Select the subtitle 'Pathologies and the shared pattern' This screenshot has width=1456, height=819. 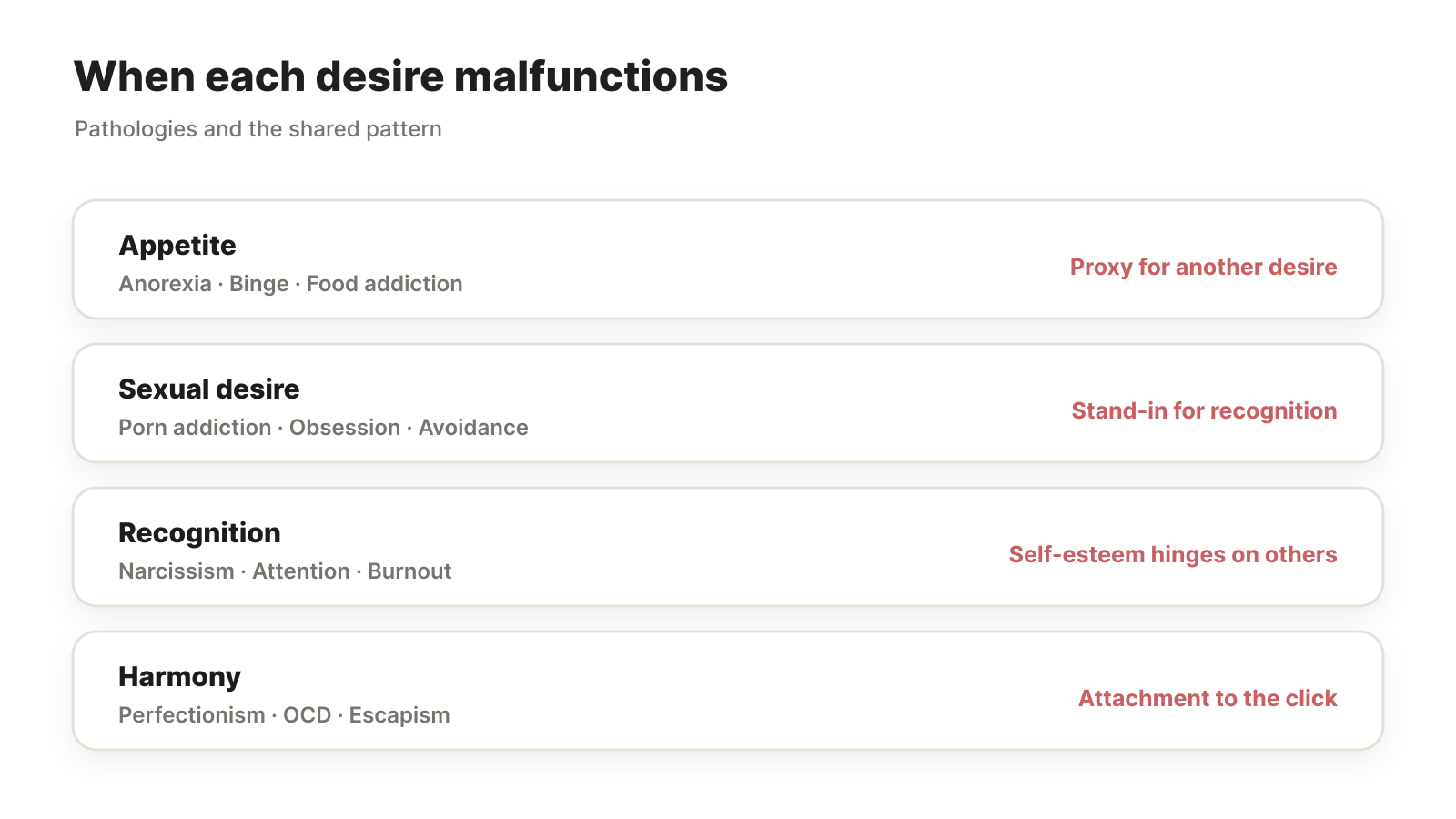258,129
